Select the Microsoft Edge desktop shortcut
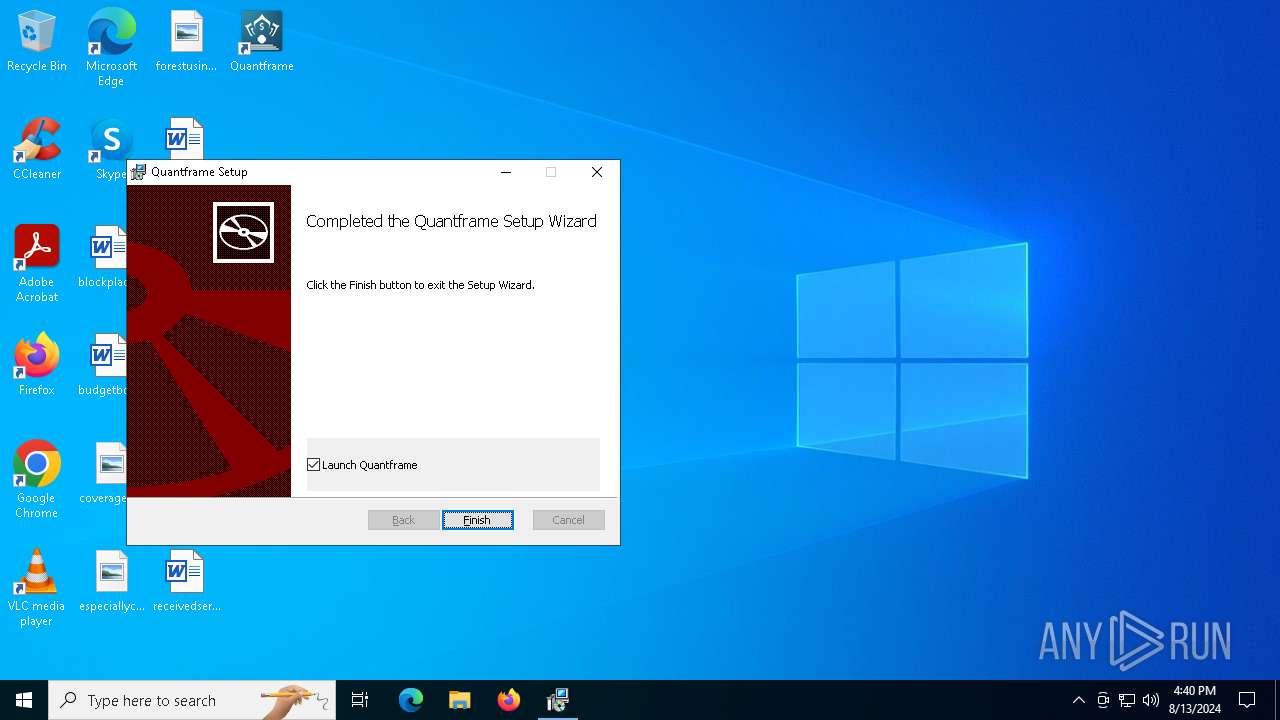The image size is (1280, 720). [x=111, y=47]
